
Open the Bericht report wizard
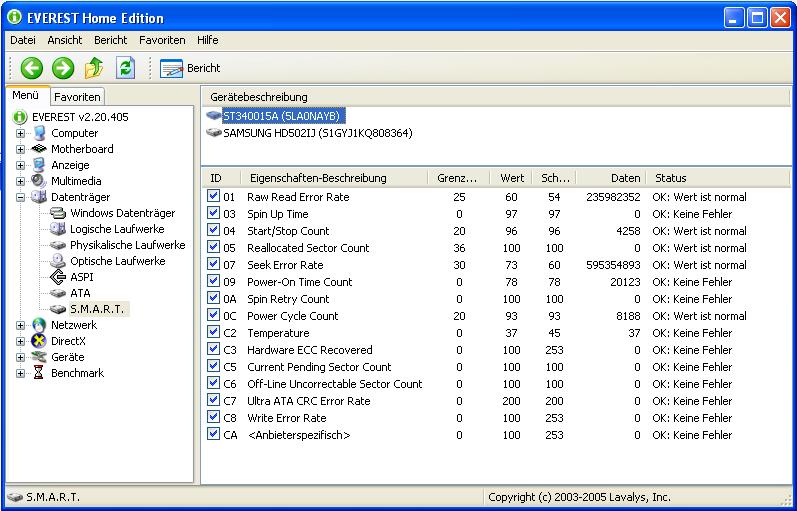click(x=190, y=68)
